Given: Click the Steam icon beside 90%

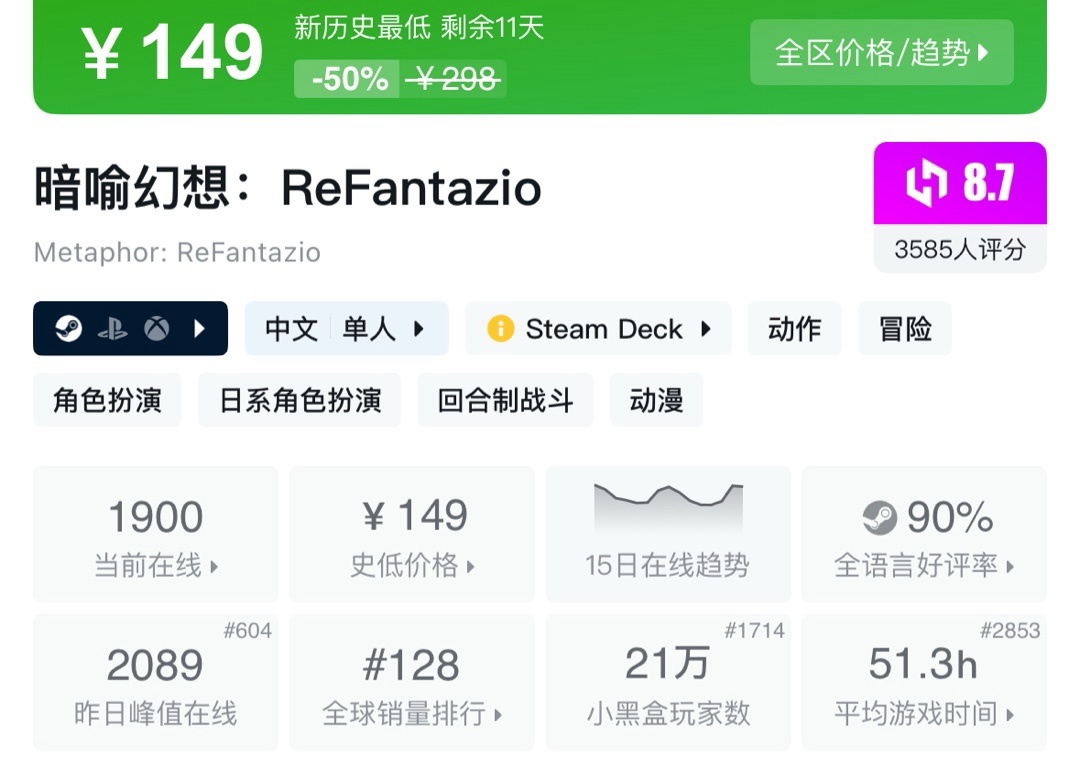Looking at the screenshot, I should 879,517.
